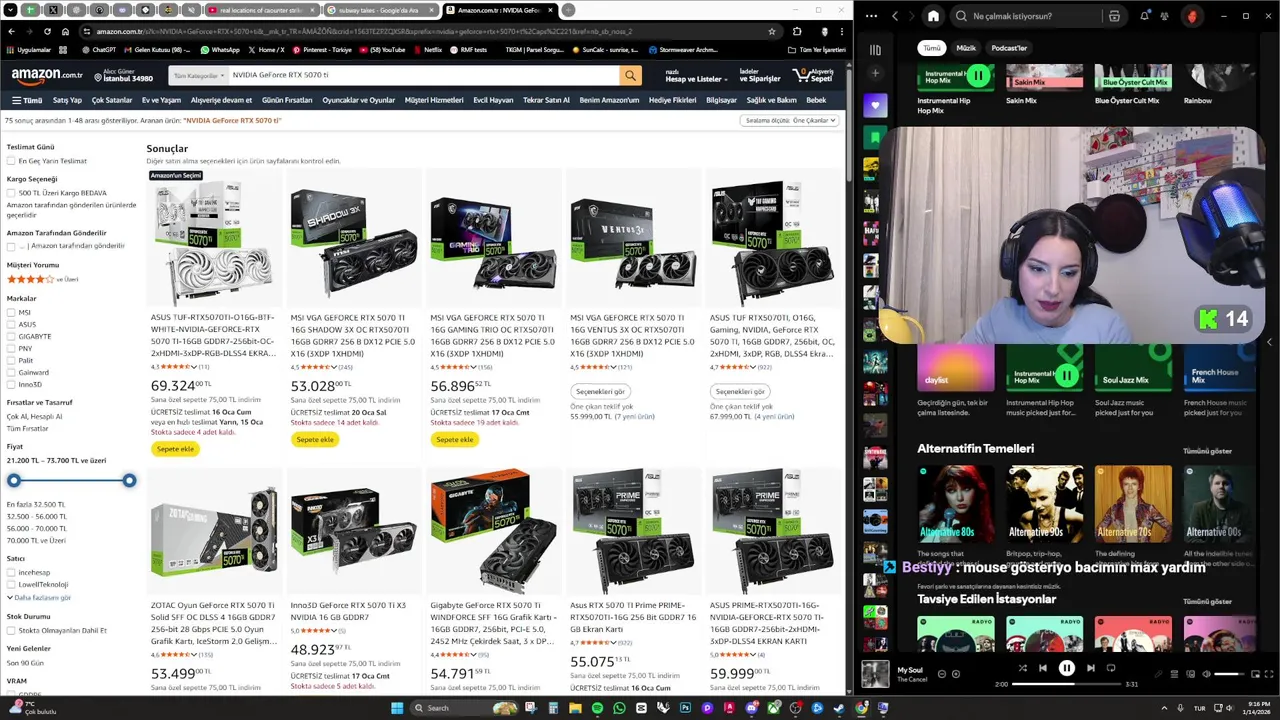Check the Palit brand filter

pyautogui.click(x=10, y=360)
